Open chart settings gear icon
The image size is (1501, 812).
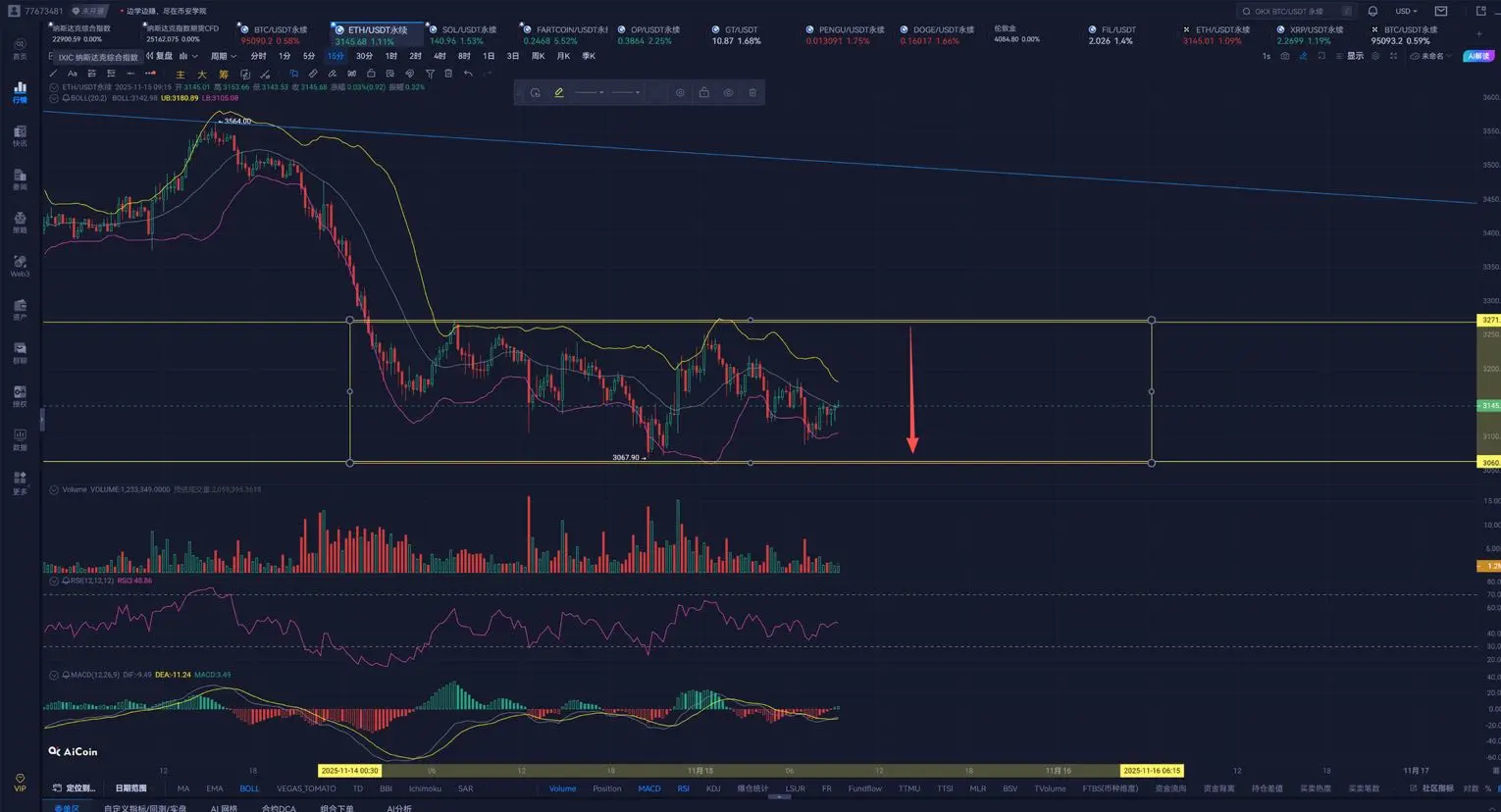pyautogui.click(x=1375, y=56)
